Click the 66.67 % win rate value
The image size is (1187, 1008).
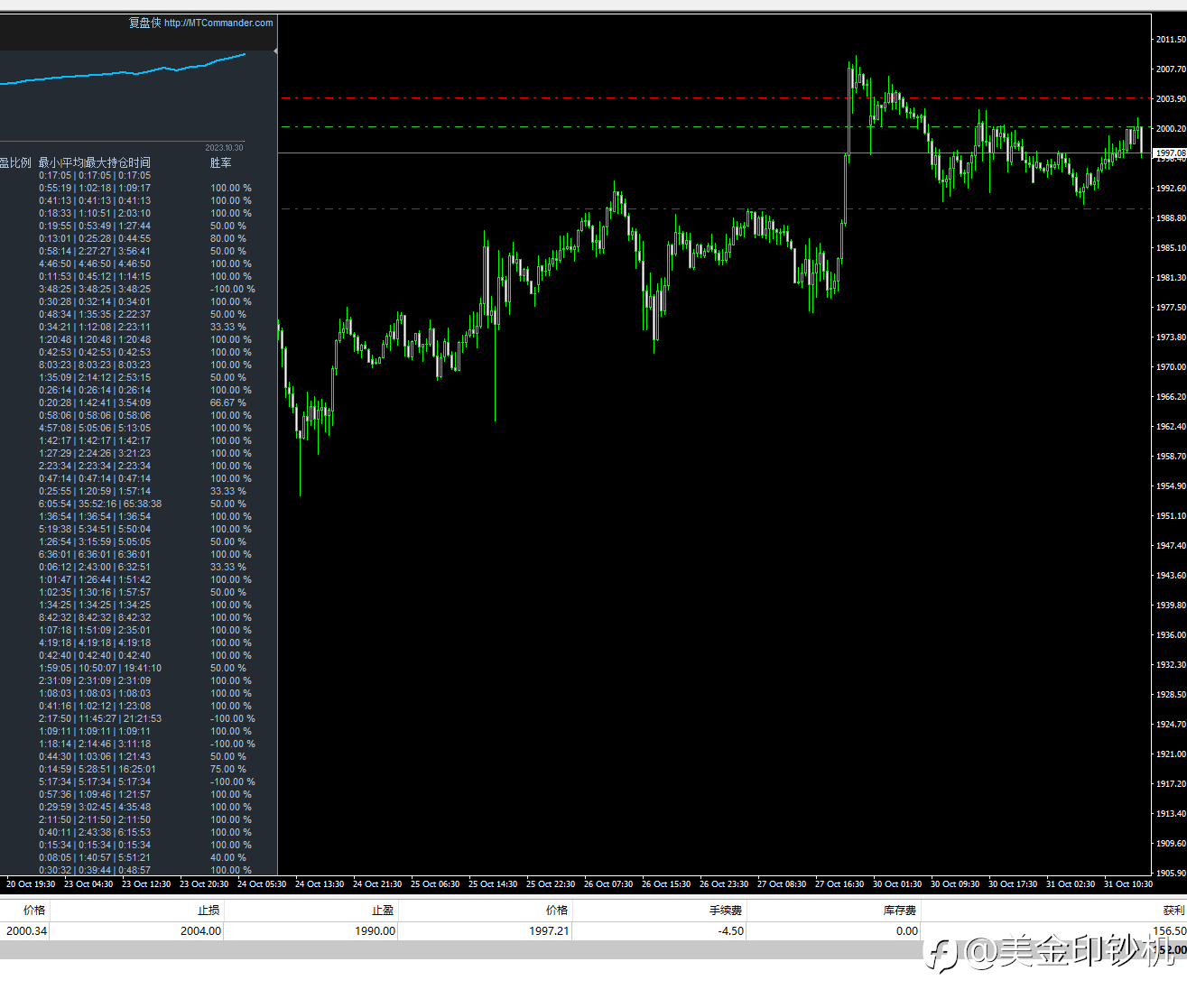pos(228,402)
